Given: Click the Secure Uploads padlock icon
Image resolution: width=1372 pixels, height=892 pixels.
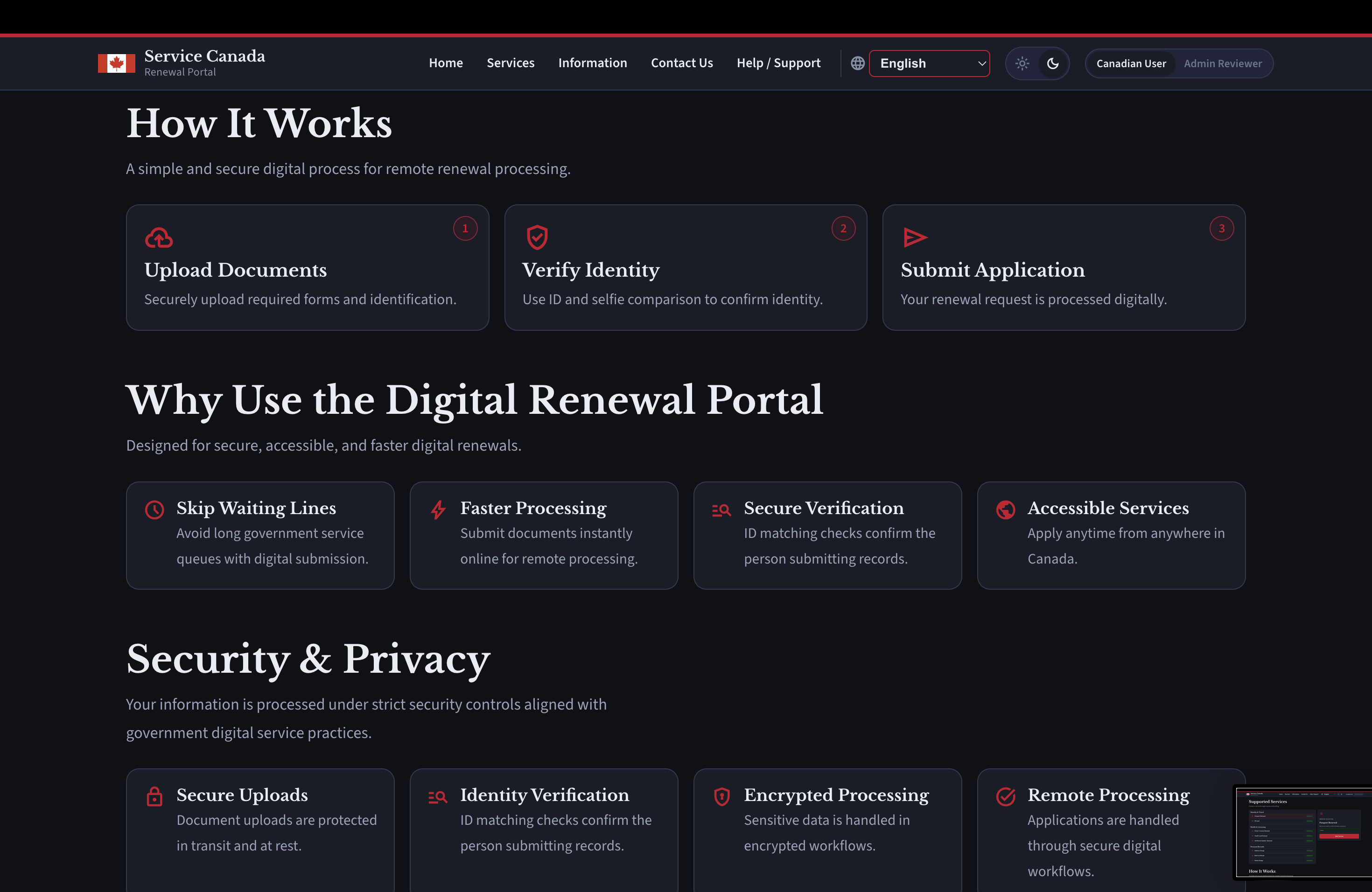Looking at the screenshot, I should point(154,796).
